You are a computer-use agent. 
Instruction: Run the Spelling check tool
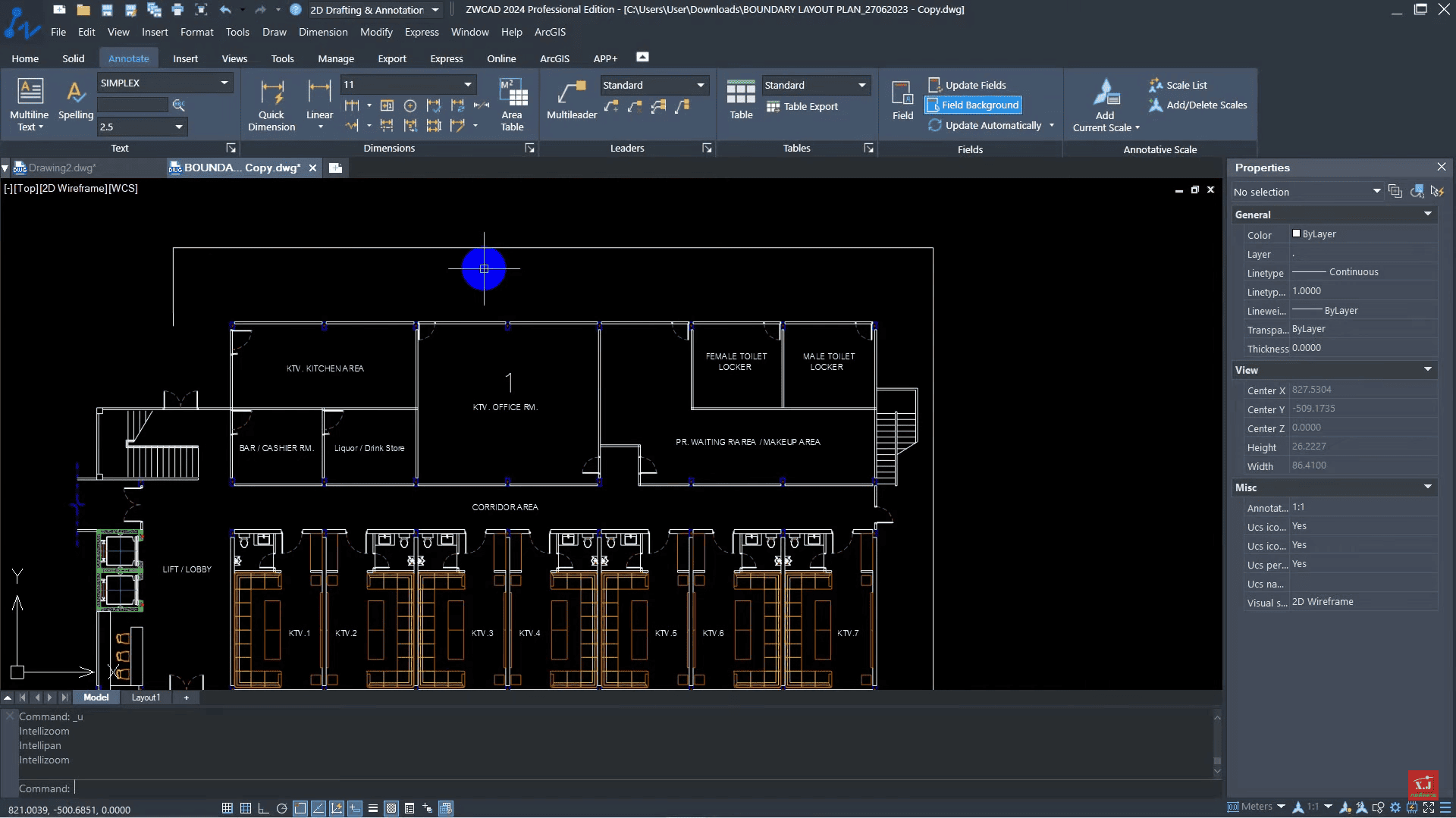tap(76, 100)
